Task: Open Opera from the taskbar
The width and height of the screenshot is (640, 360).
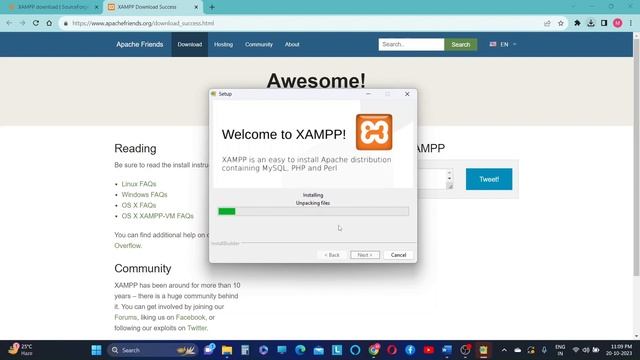Action: click(392, 350)
